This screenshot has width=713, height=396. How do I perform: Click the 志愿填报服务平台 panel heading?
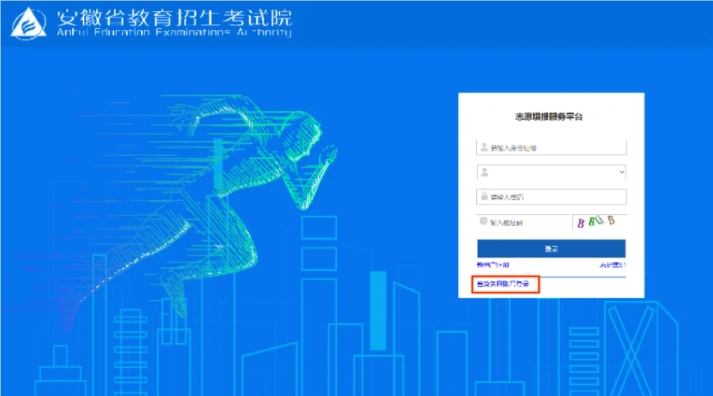pyautogui.click(x=548, y=117)
